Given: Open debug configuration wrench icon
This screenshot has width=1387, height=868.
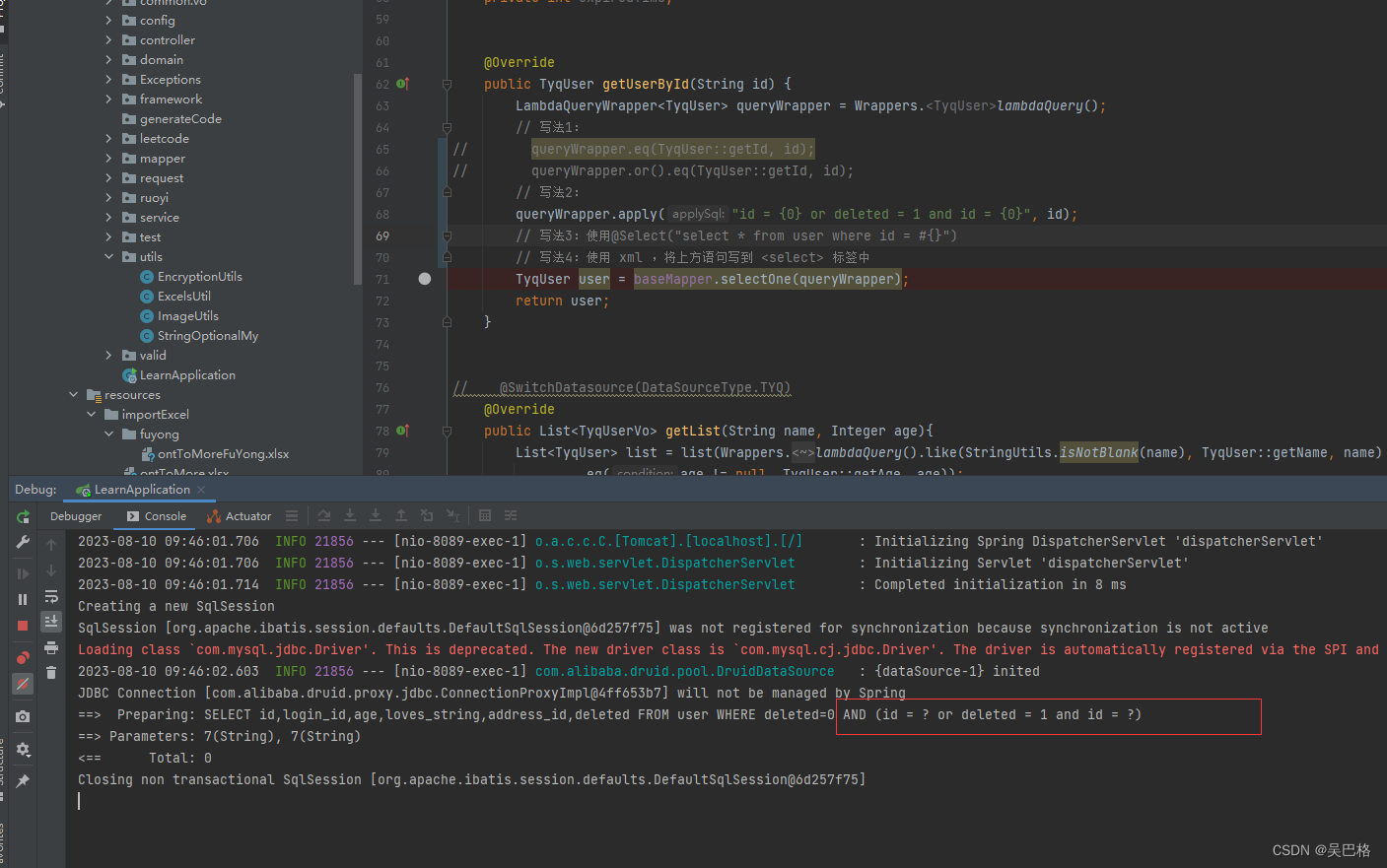Looking at the screenshot, I should pos(23,543).
